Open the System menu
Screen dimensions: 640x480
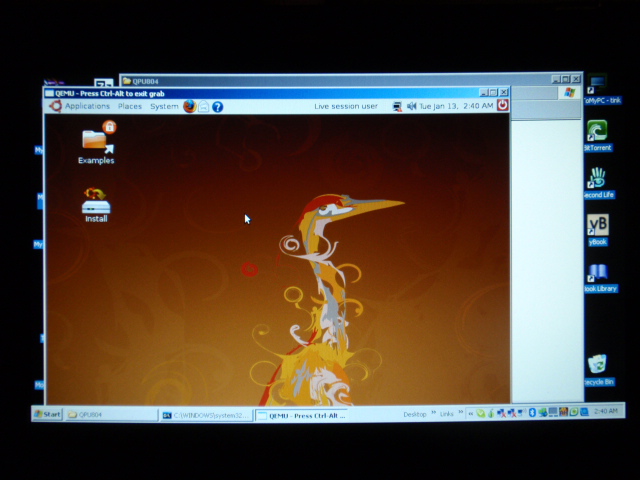(x=164, y=106)
